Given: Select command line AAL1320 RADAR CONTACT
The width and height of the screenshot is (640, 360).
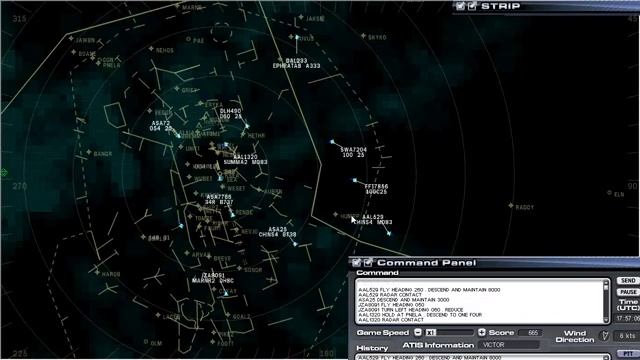Looking at the screenshot, I should click(391, 320).
